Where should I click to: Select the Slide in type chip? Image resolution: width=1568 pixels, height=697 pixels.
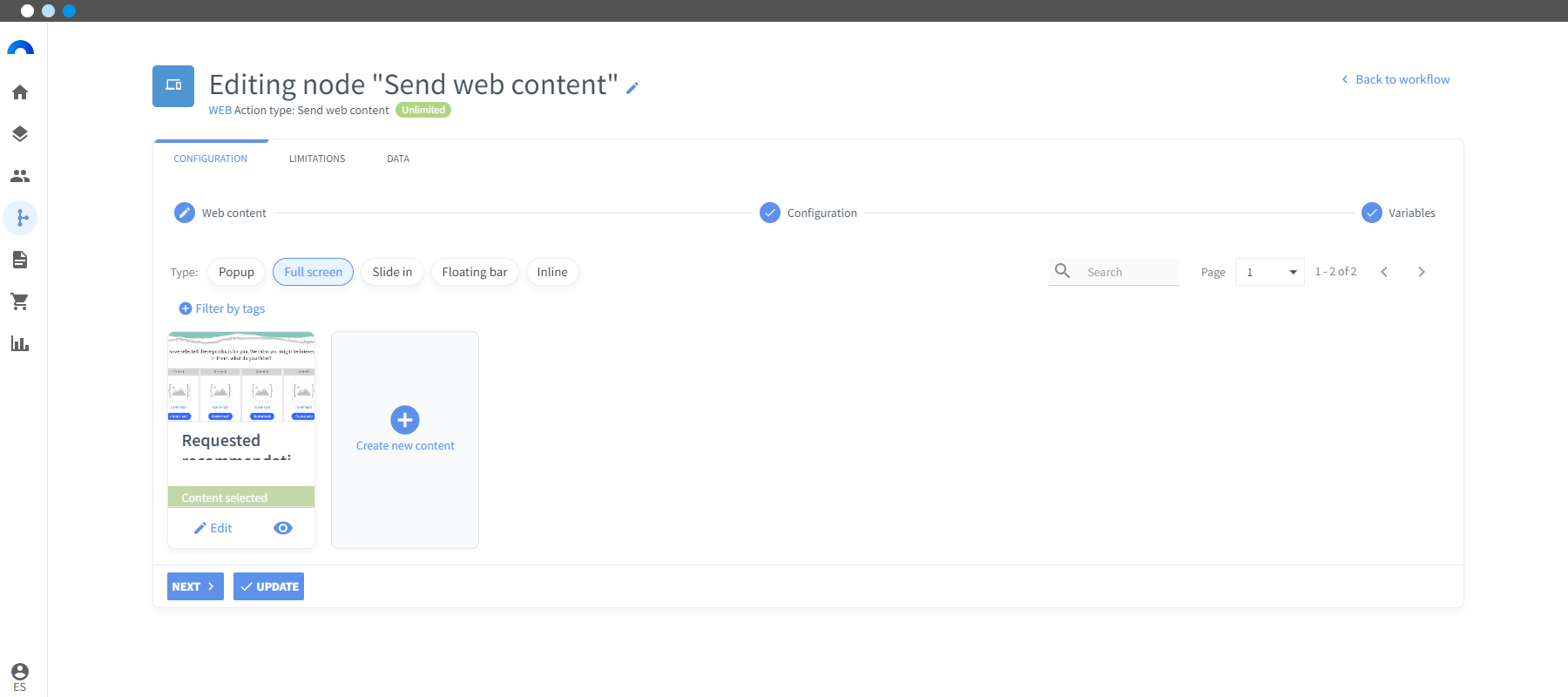coord(392,272)
